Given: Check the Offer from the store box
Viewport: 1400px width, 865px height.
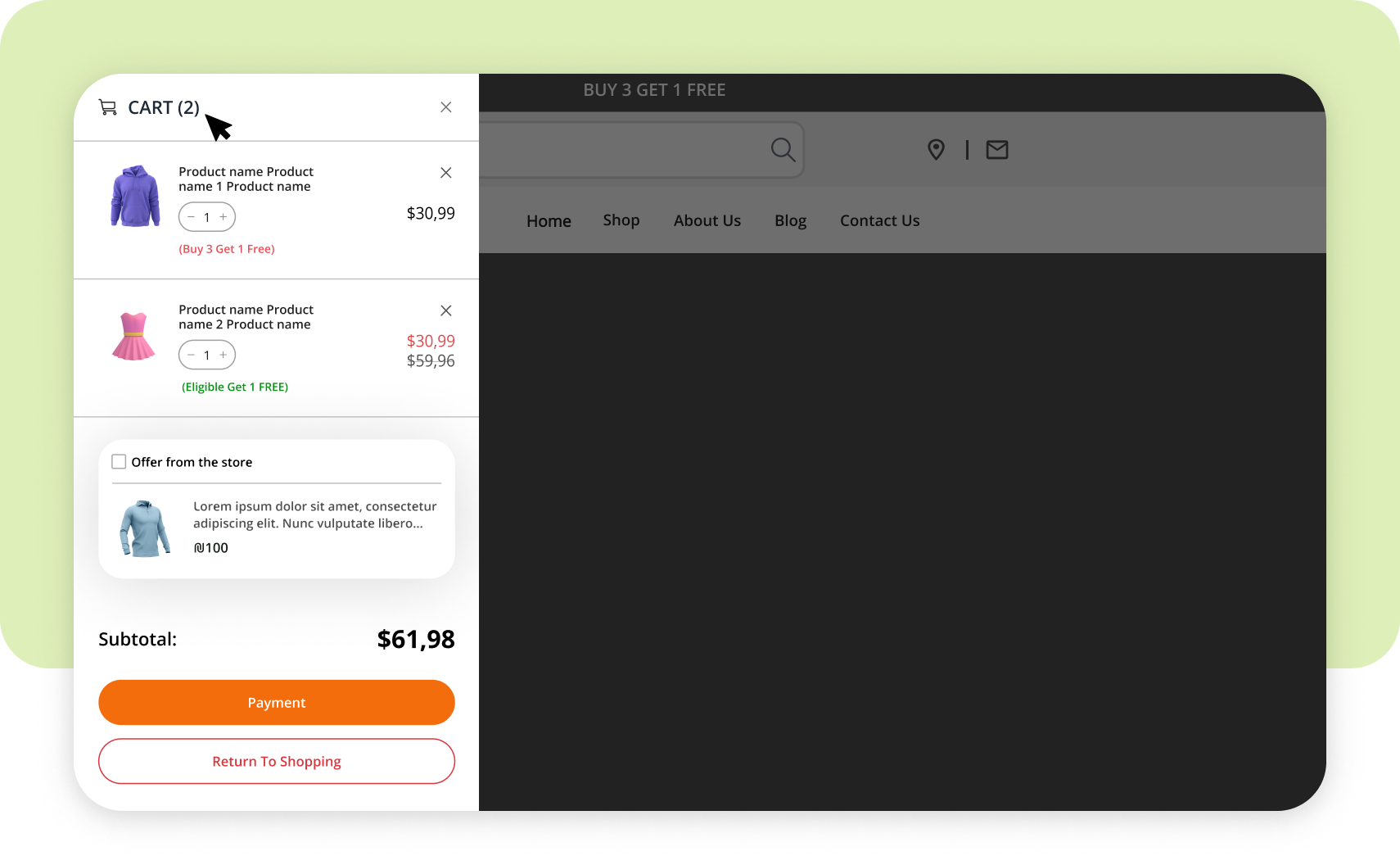Looking at the screenshot, I should (x=119, y=462).
